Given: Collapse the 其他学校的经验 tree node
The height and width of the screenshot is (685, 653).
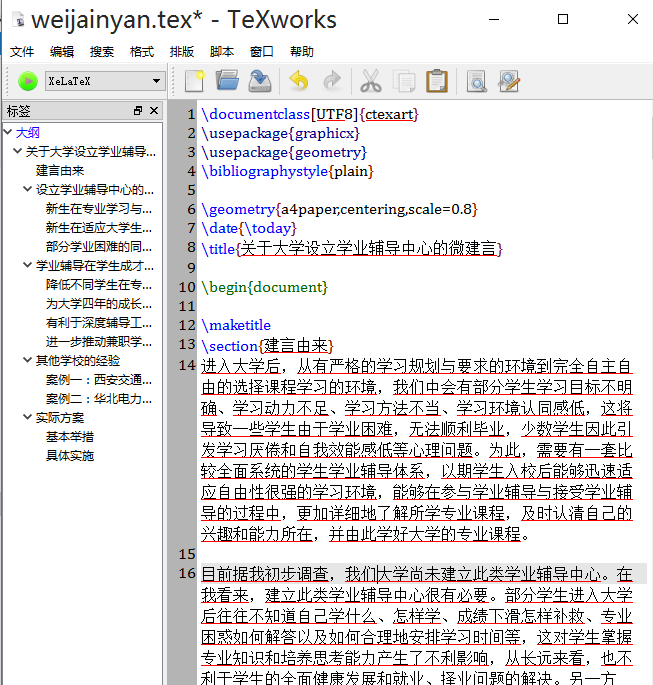Looking at the screenshot, I should click(28, 360).
